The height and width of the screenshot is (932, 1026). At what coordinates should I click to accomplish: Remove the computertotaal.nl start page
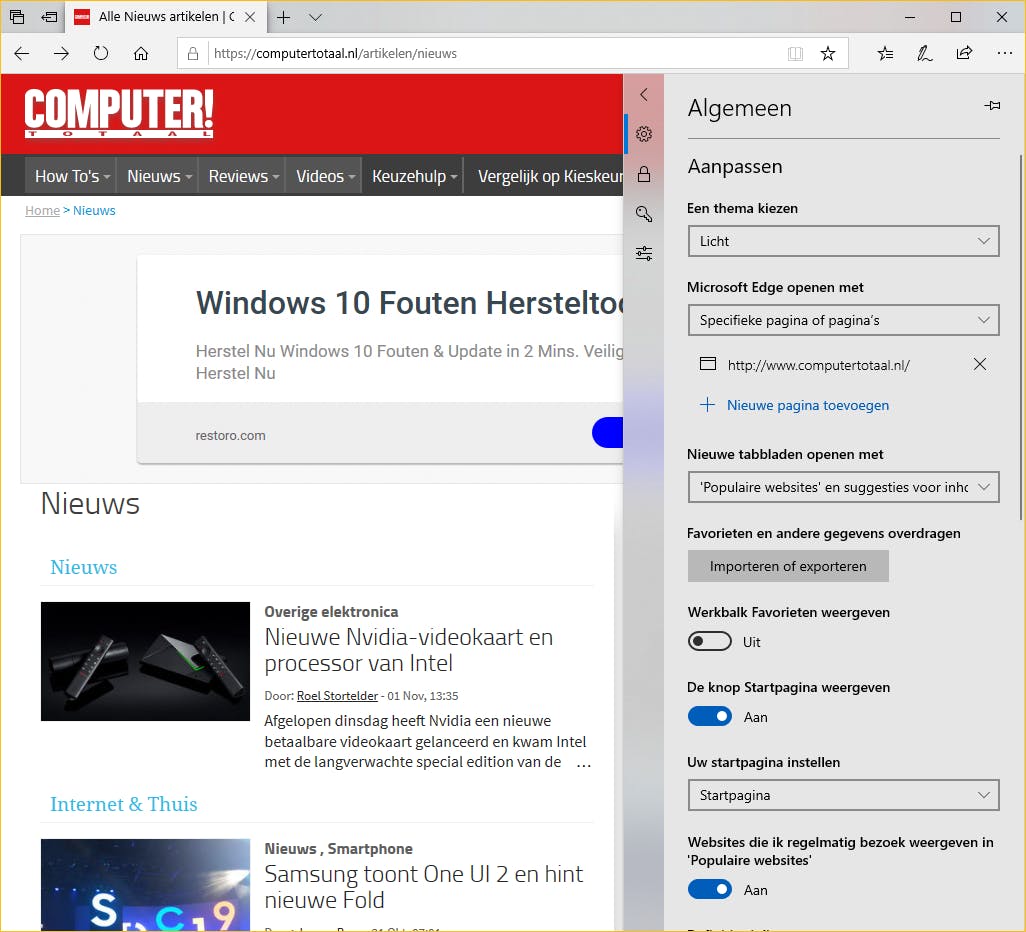(980, 364)
